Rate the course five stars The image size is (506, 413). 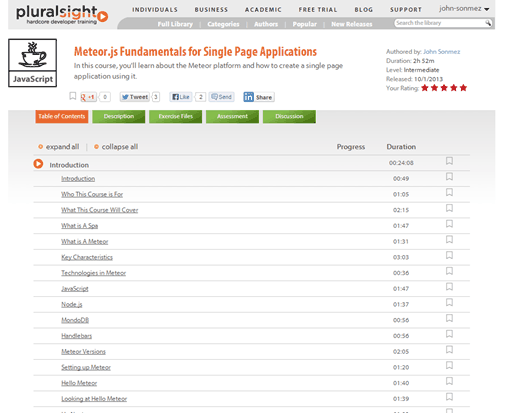(x=463, y=88)
